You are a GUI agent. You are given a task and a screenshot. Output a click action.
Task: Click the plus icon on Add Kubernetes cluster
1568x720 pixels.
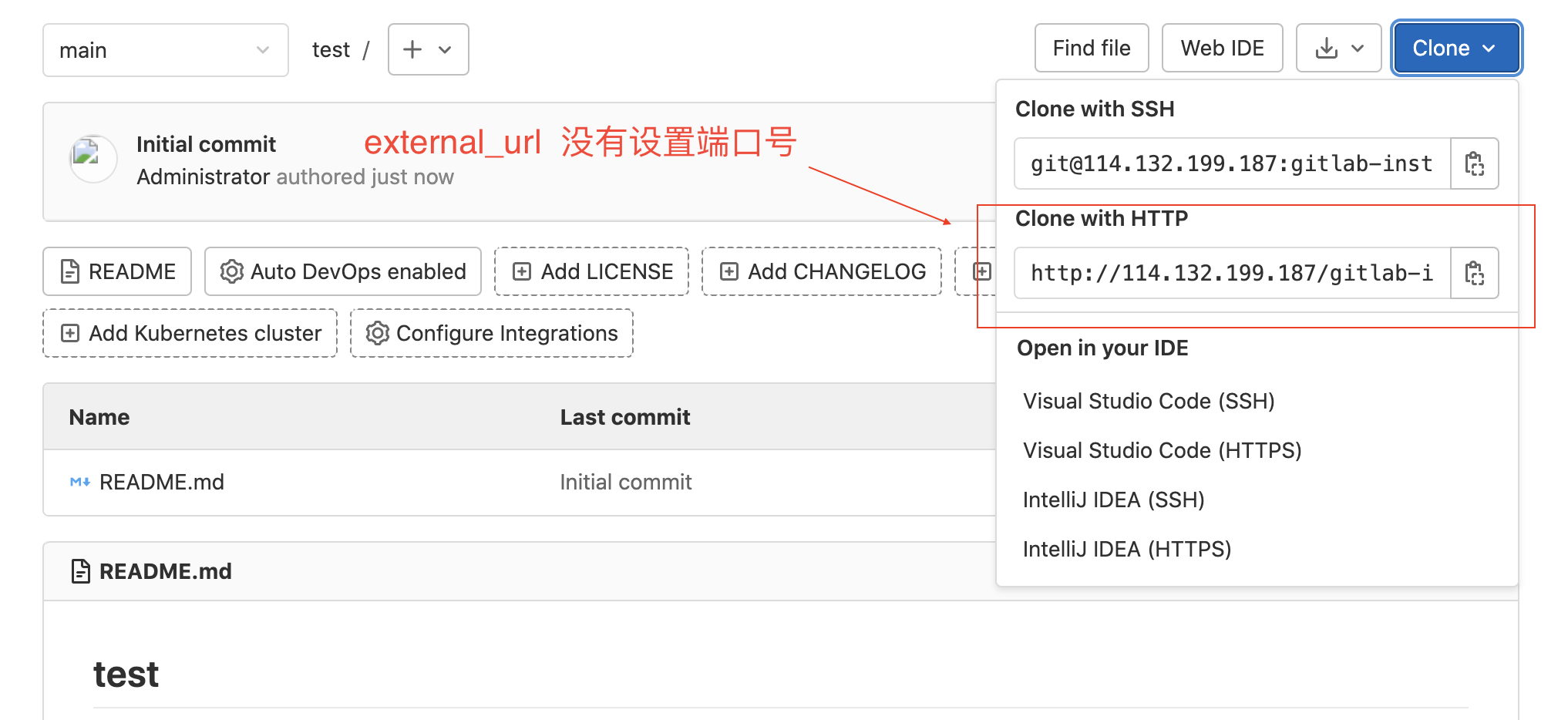(70, 333)
